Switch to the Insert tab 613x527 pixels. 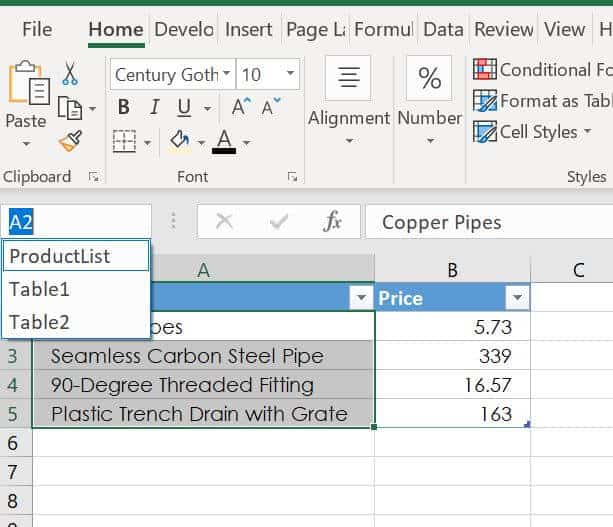(248, 29)
